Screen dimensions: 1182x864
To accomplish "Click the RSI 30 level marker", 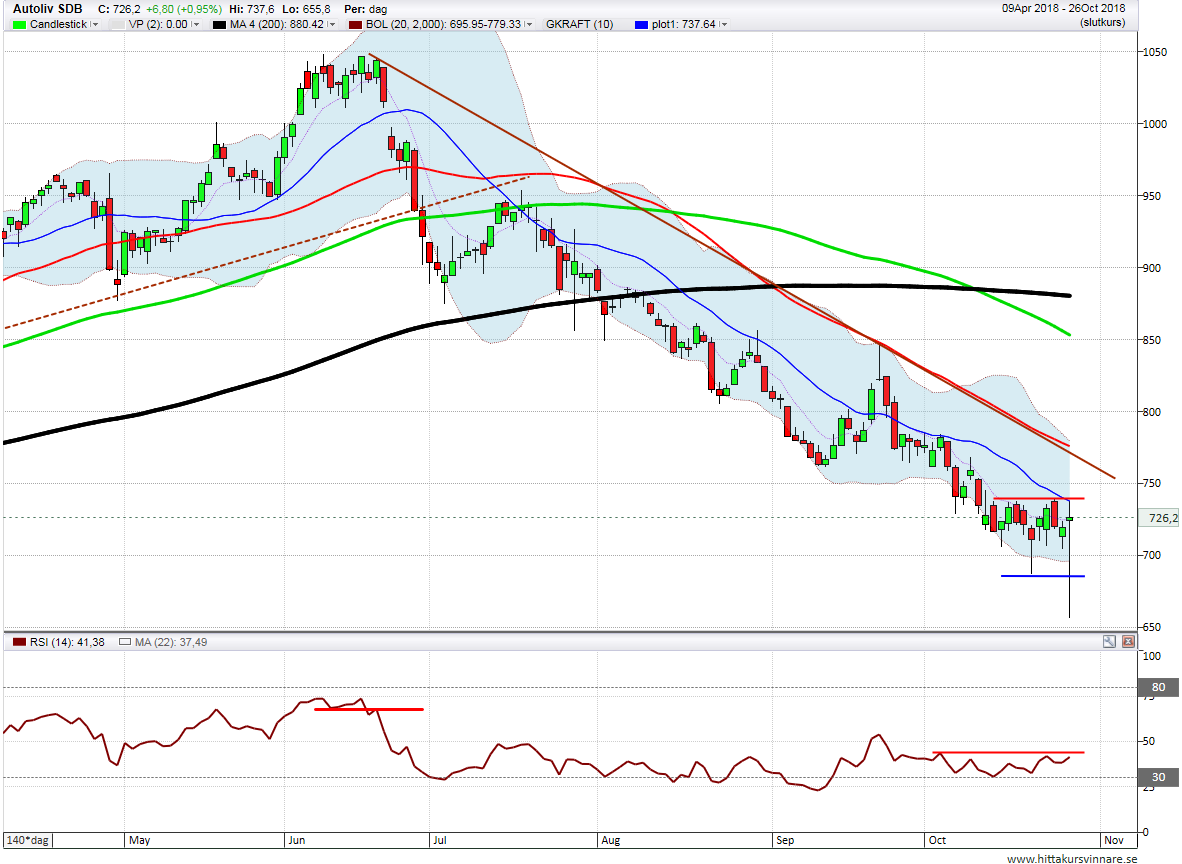I will click(1158, 777).
